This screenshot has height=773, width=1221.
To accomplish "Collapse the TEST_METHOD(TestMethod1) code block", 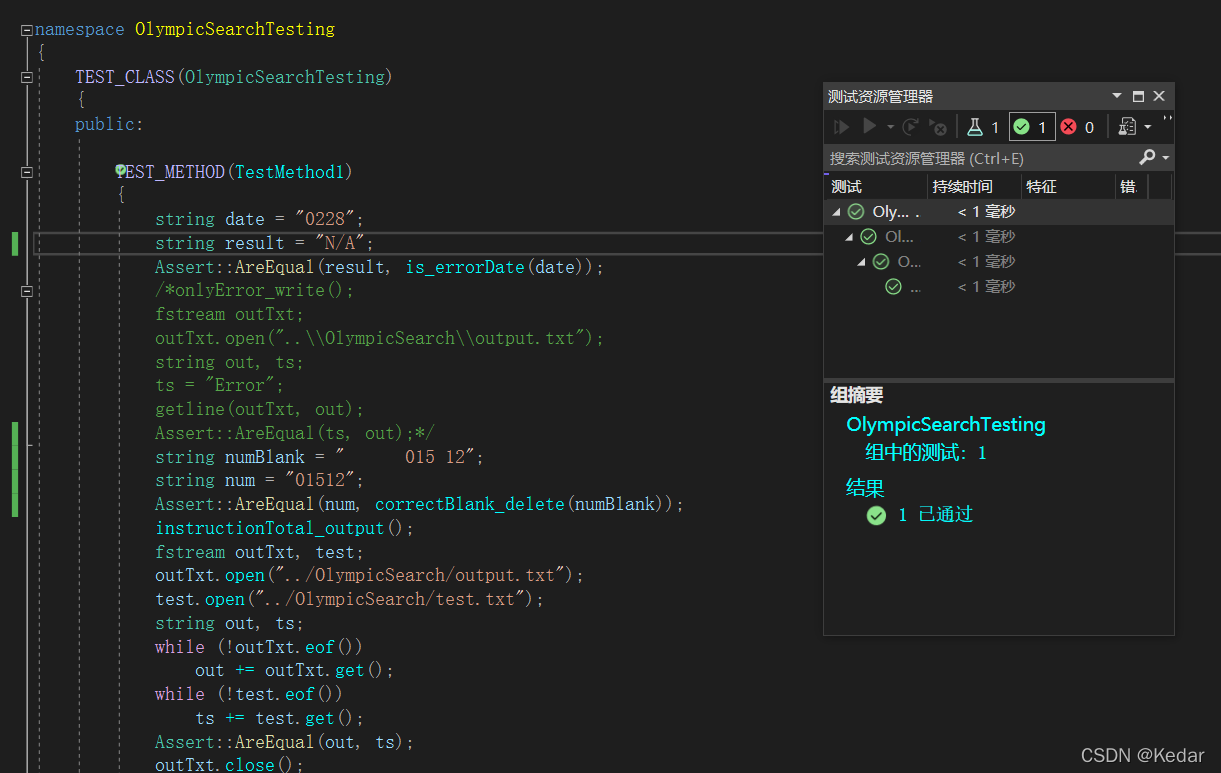I will coord(27,172).
